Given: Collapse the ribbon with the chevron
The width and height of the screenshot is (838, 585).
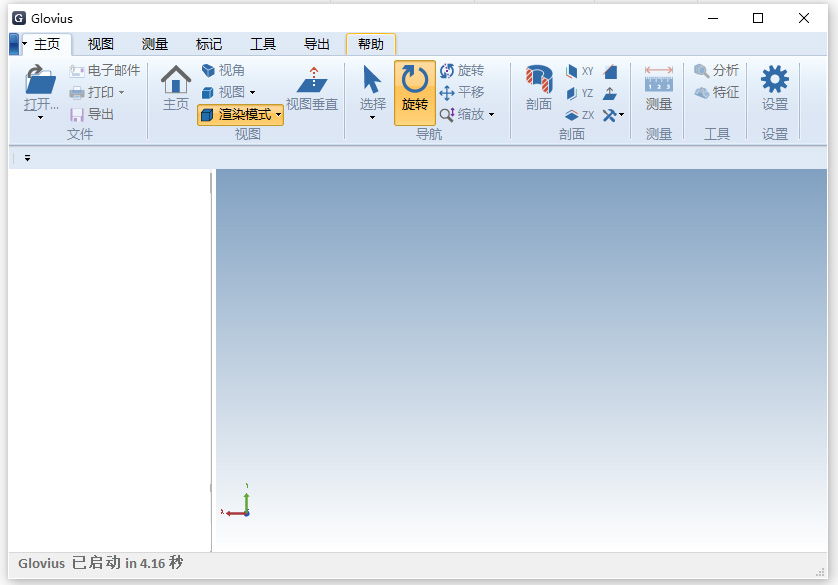Looking at the screenshot, I should [27, 157].
